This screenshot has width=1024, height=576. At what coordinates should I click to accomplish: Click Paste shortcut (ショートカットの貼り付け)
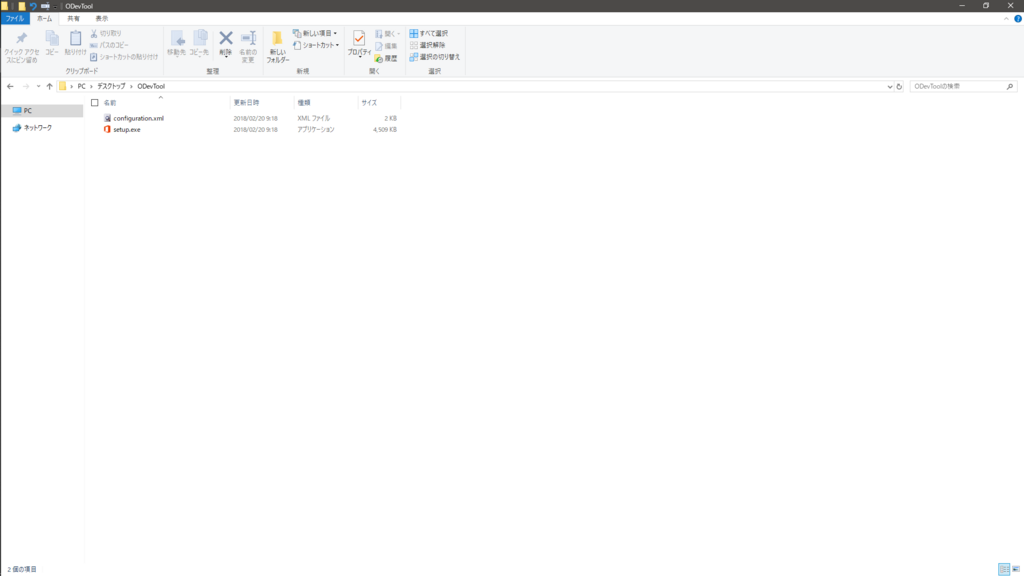pos(124,57)
